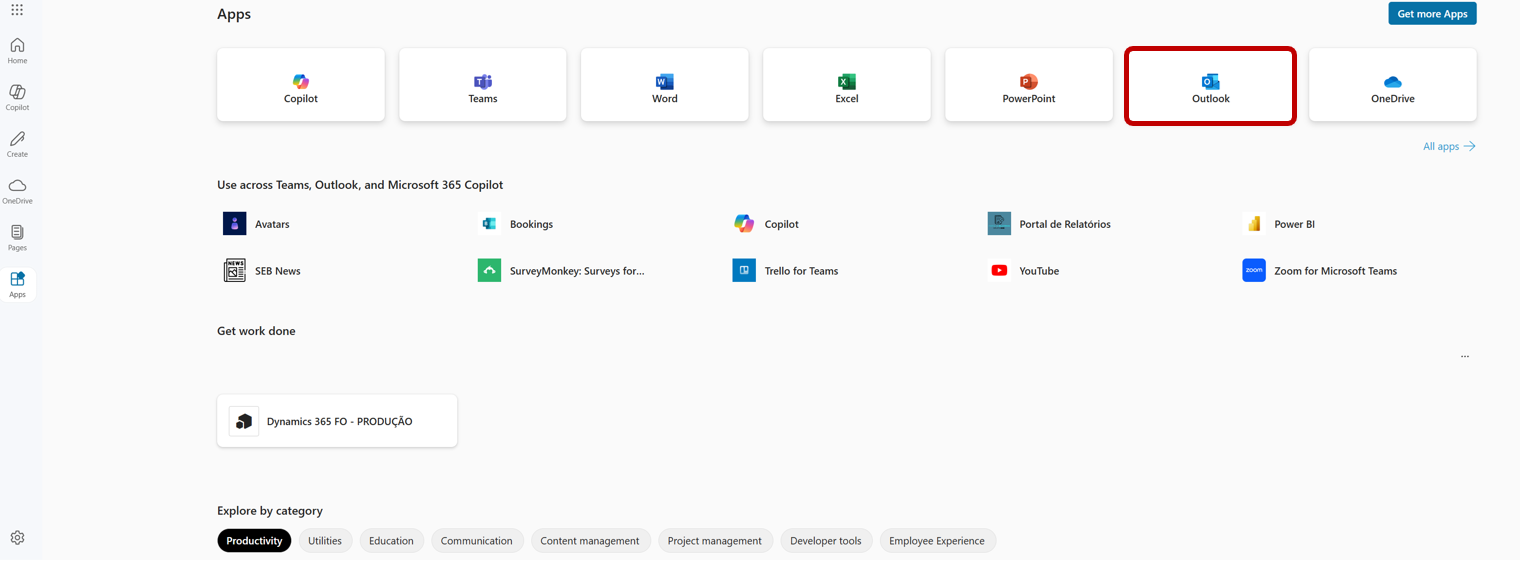The image size is (1520, 564).
Task: Open Copilot from the left sidebar
Action: point(17,97)
